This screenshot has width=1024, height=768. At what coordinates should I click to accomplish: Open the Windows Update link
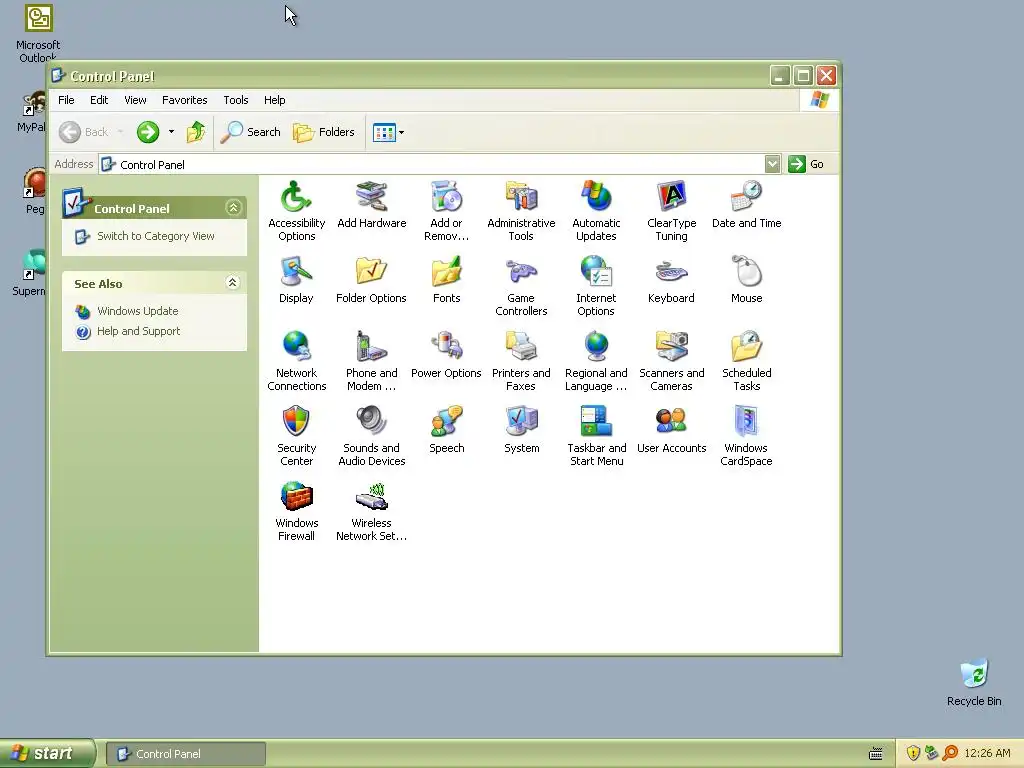coord(137,312)
